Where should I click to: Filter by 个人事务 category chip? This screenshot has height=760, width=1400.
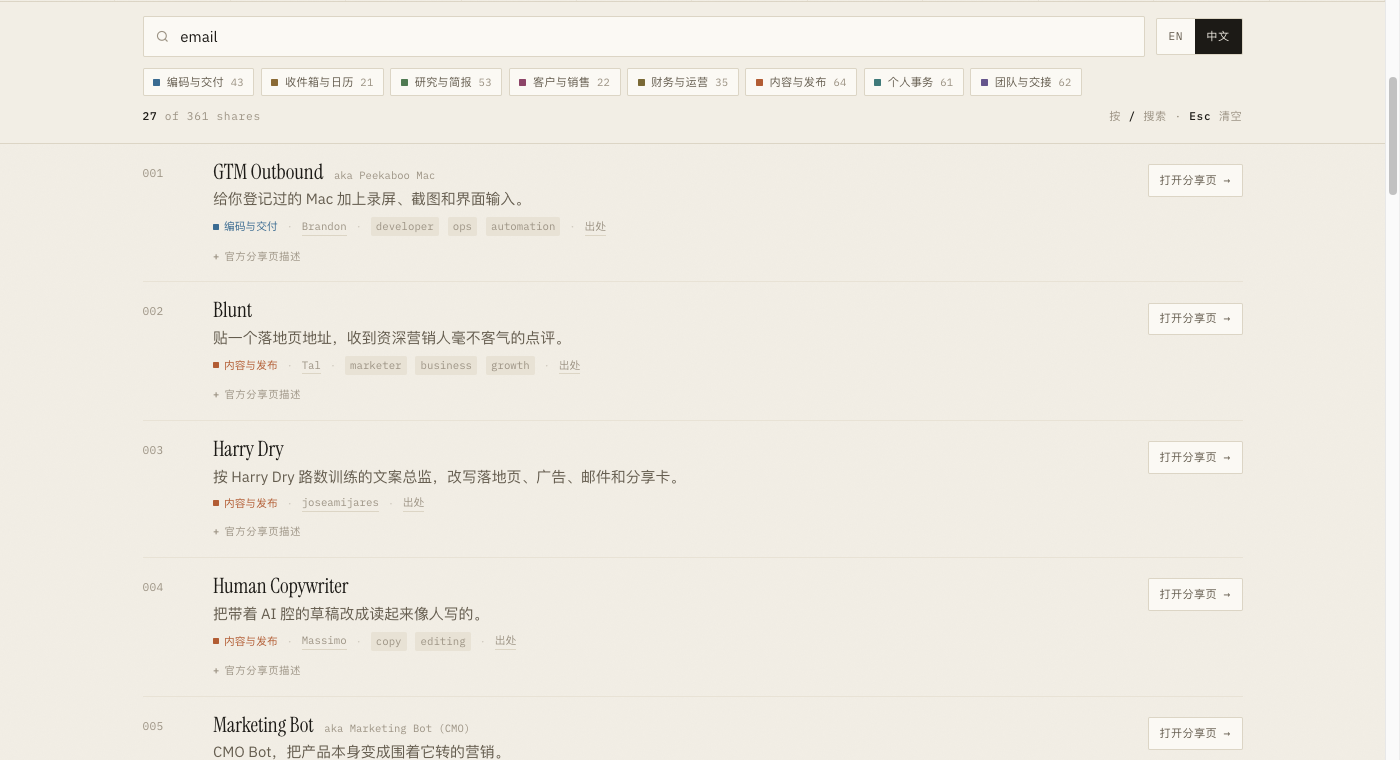pyautogui.click(x=914, y=82)
